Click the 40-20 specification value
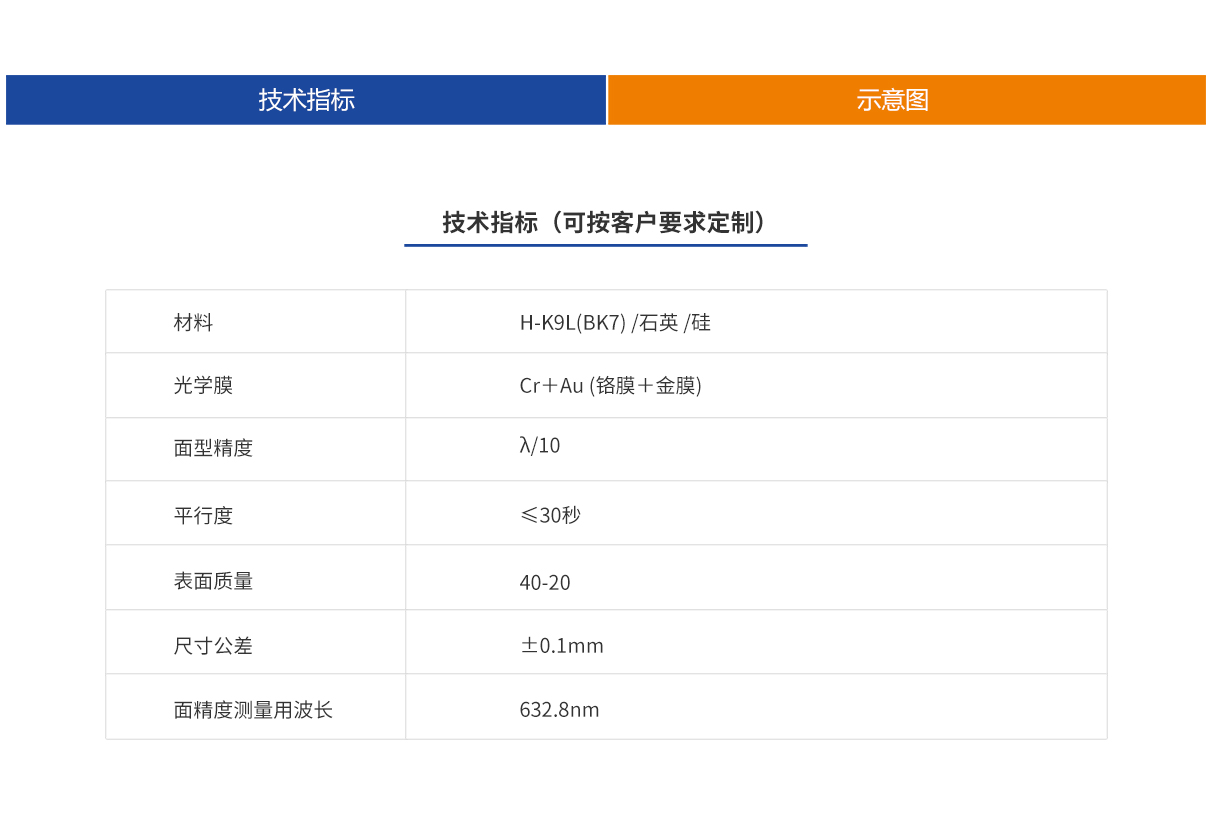Viewport: 1206px width, 840px height. coord(544,582)
